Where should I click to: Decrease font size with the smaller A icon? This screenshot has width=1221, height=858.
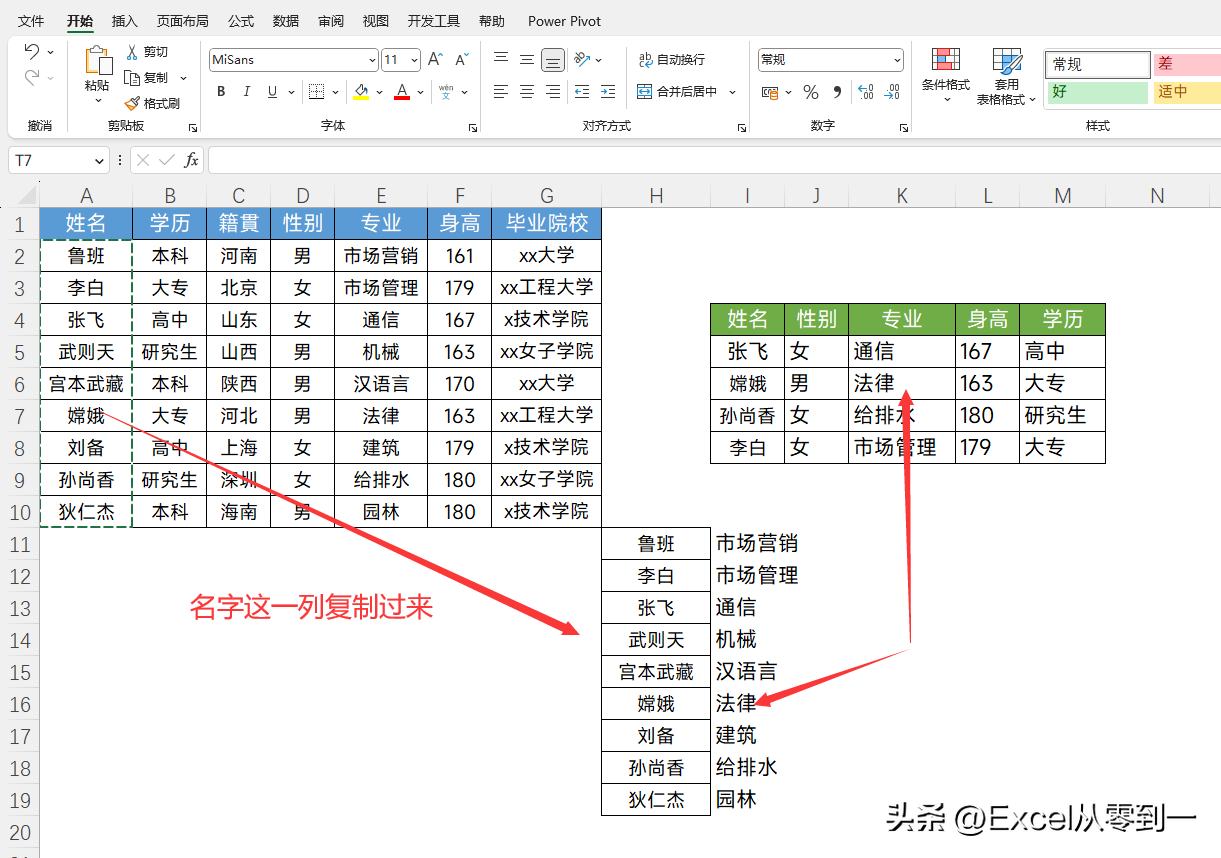click(461, 60)
